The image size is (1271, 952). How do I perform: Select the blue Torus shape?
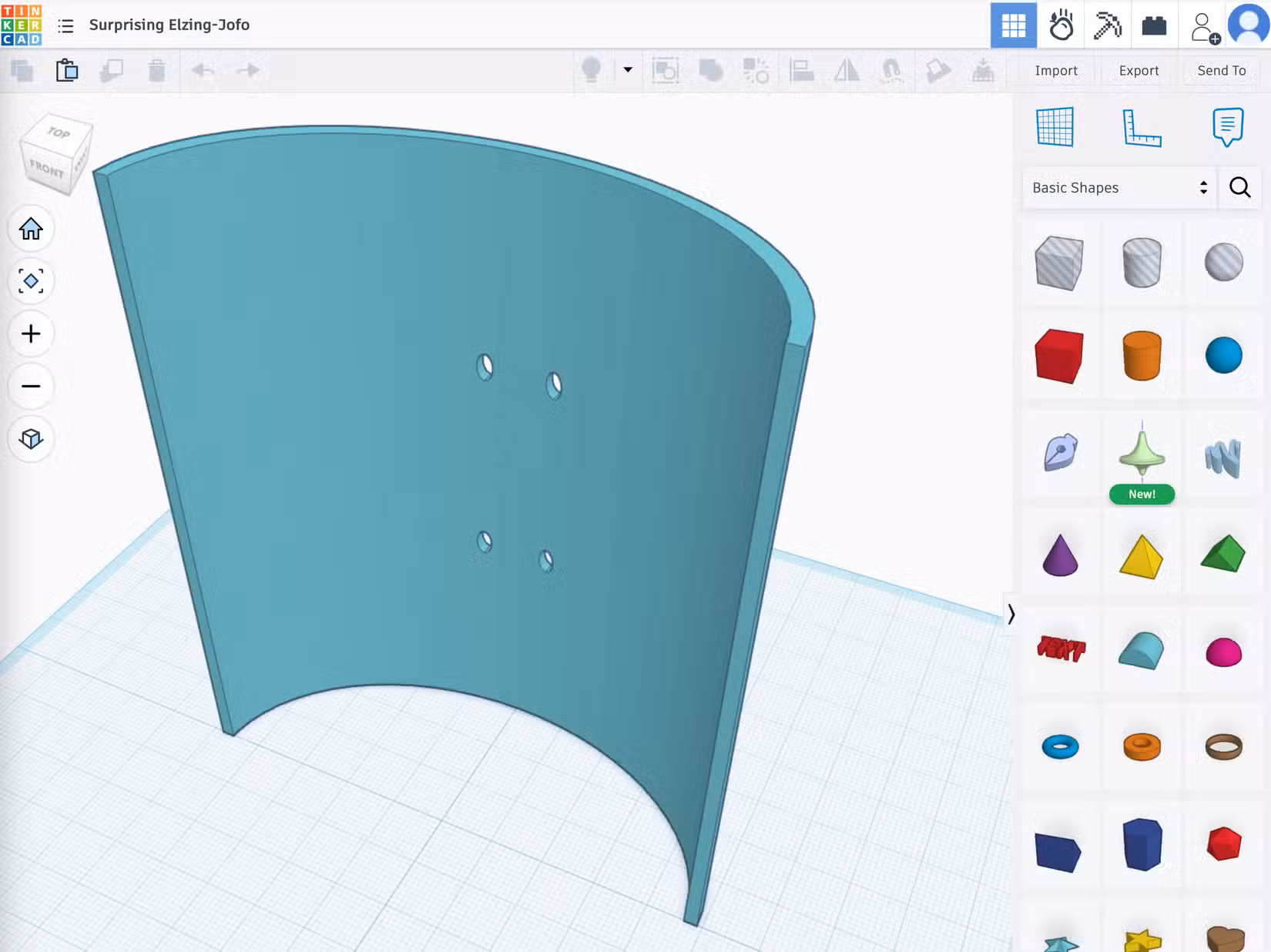point(1061,746)
